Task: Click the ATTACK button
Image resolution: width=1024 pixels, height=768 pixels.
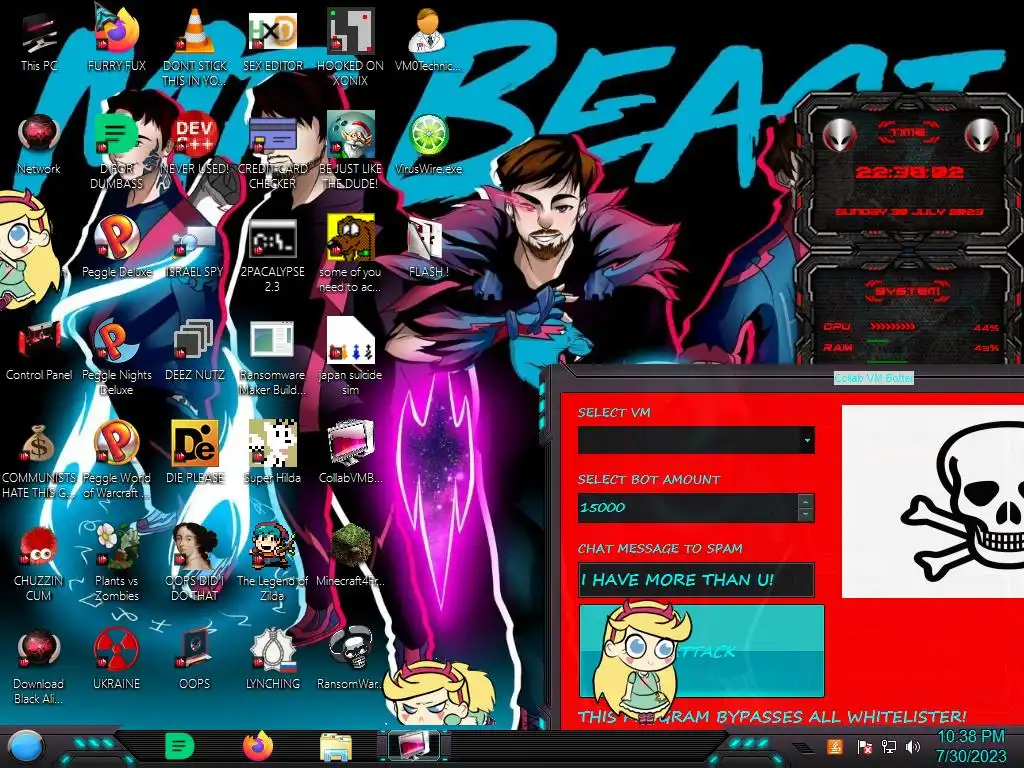Action: click(x=701, y=650)
